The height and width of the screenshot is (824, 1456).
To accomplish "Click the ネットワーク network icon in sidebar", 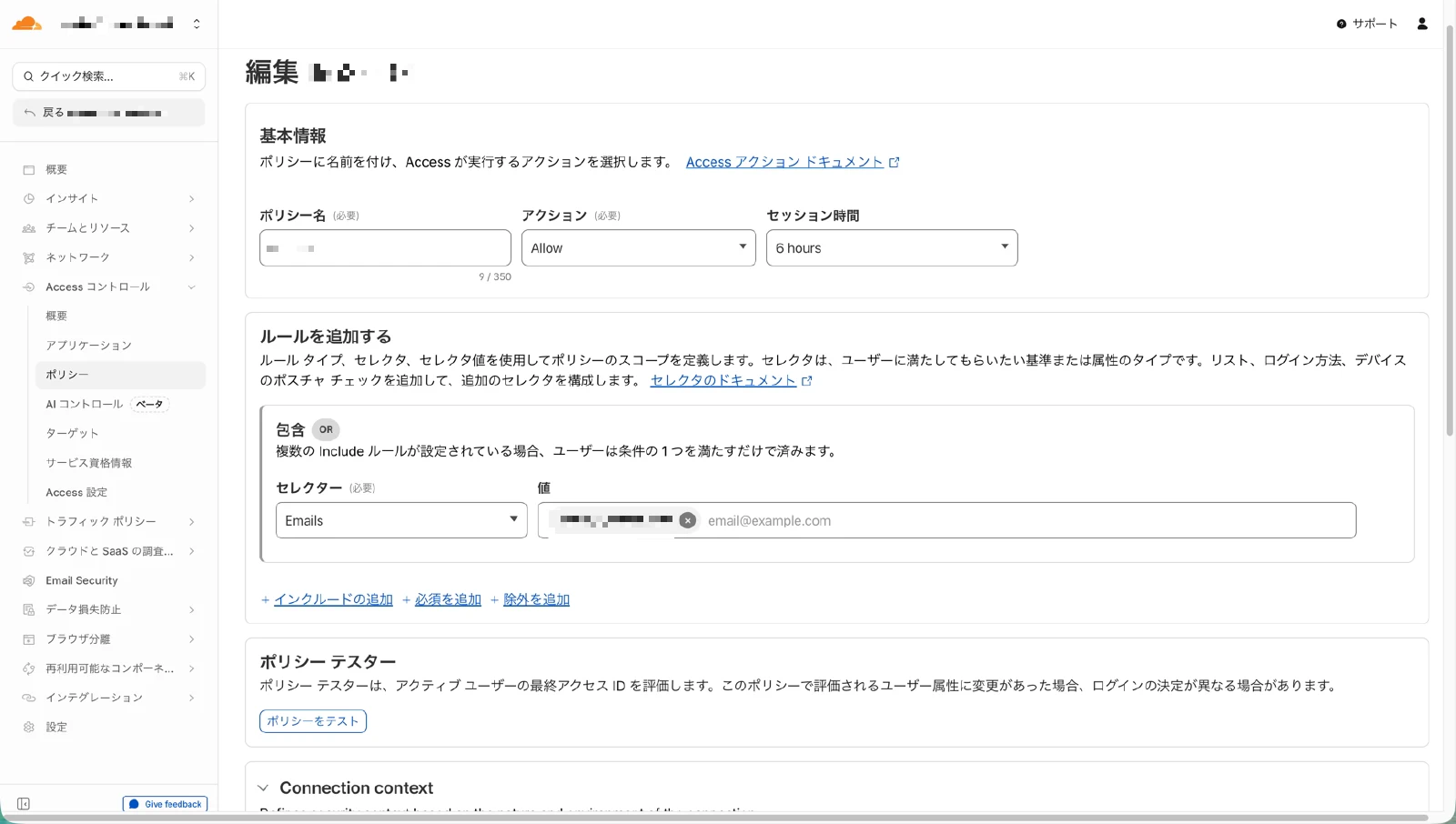I will 27,257.
